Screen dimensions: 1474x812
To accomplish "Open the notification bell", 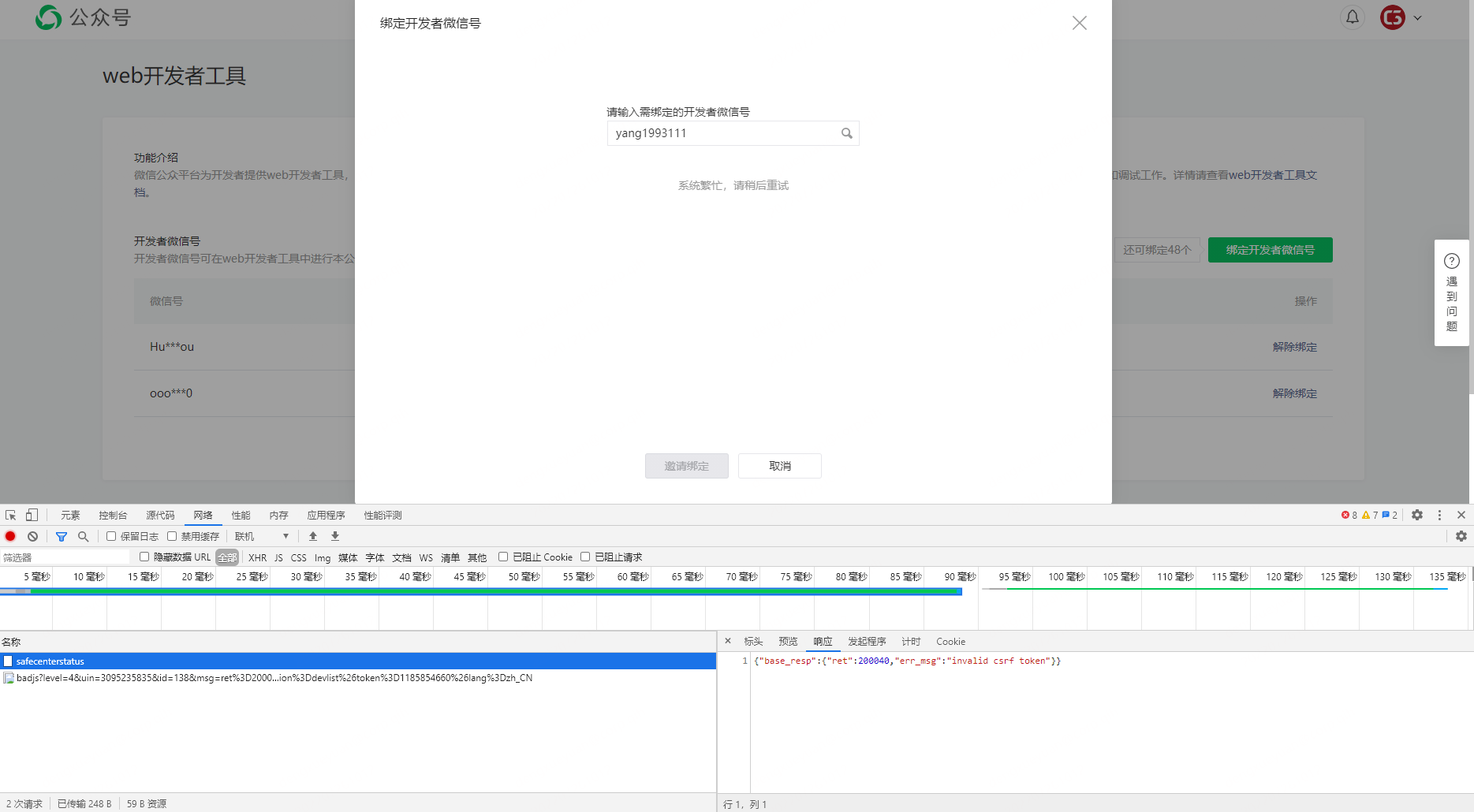I will point(1353,17).
